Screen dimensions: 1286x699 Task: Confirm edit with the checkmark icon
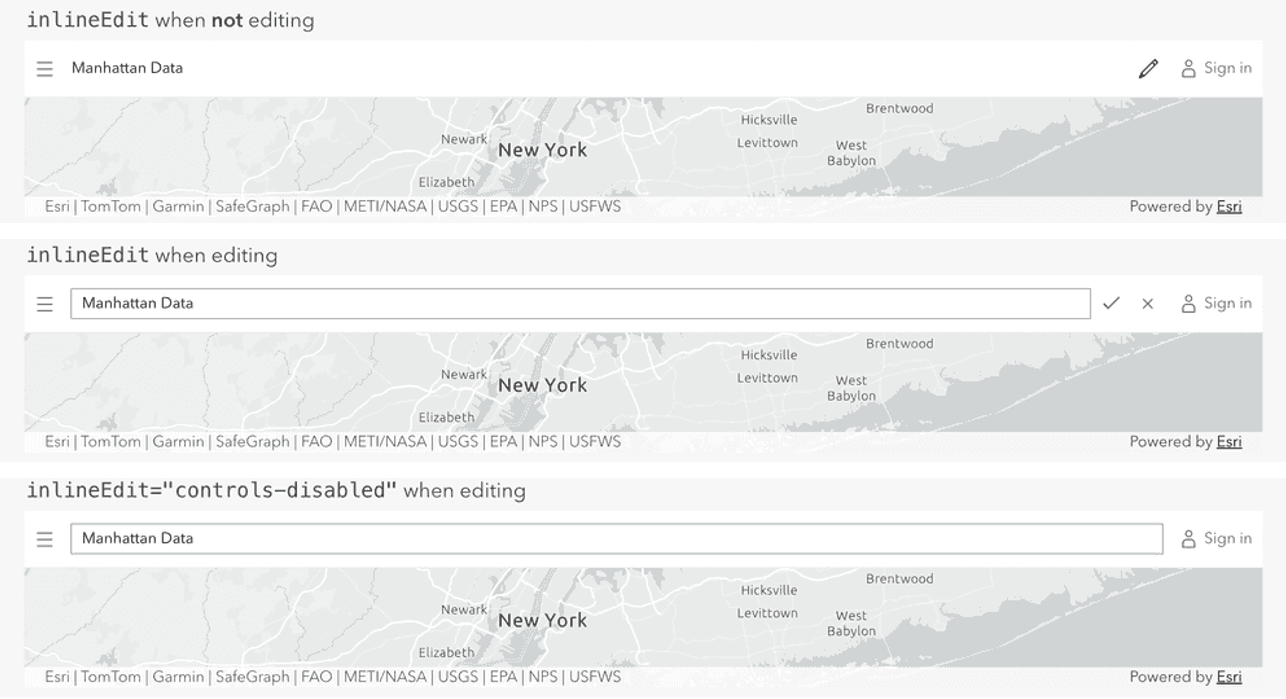pos(1111,303)
